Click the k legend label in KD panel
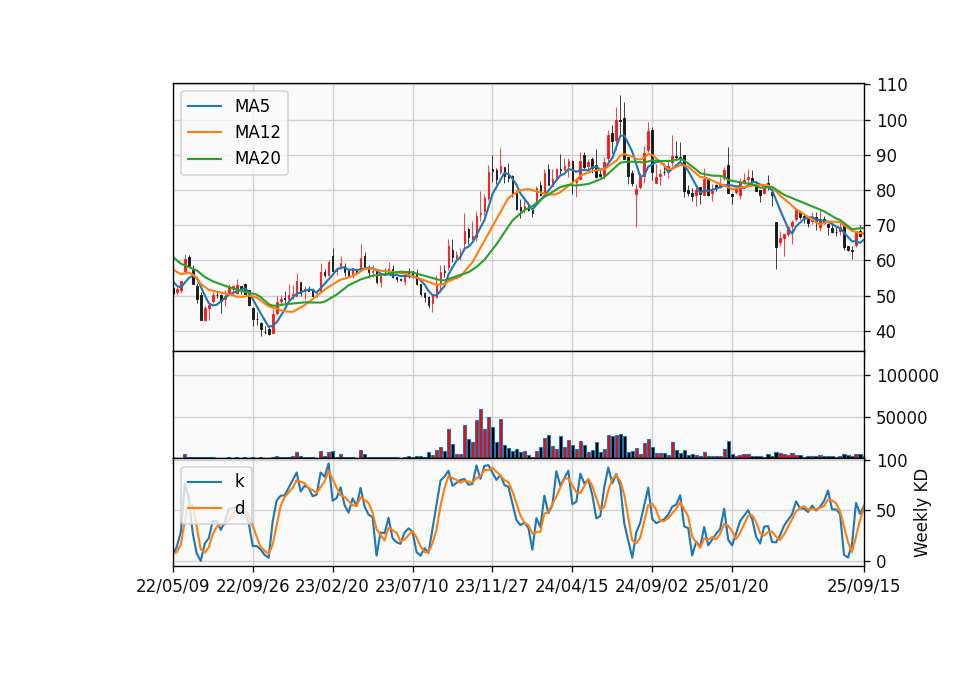This screenshot has width=960, height=690. pyautogui.click(x=239, y=481)
